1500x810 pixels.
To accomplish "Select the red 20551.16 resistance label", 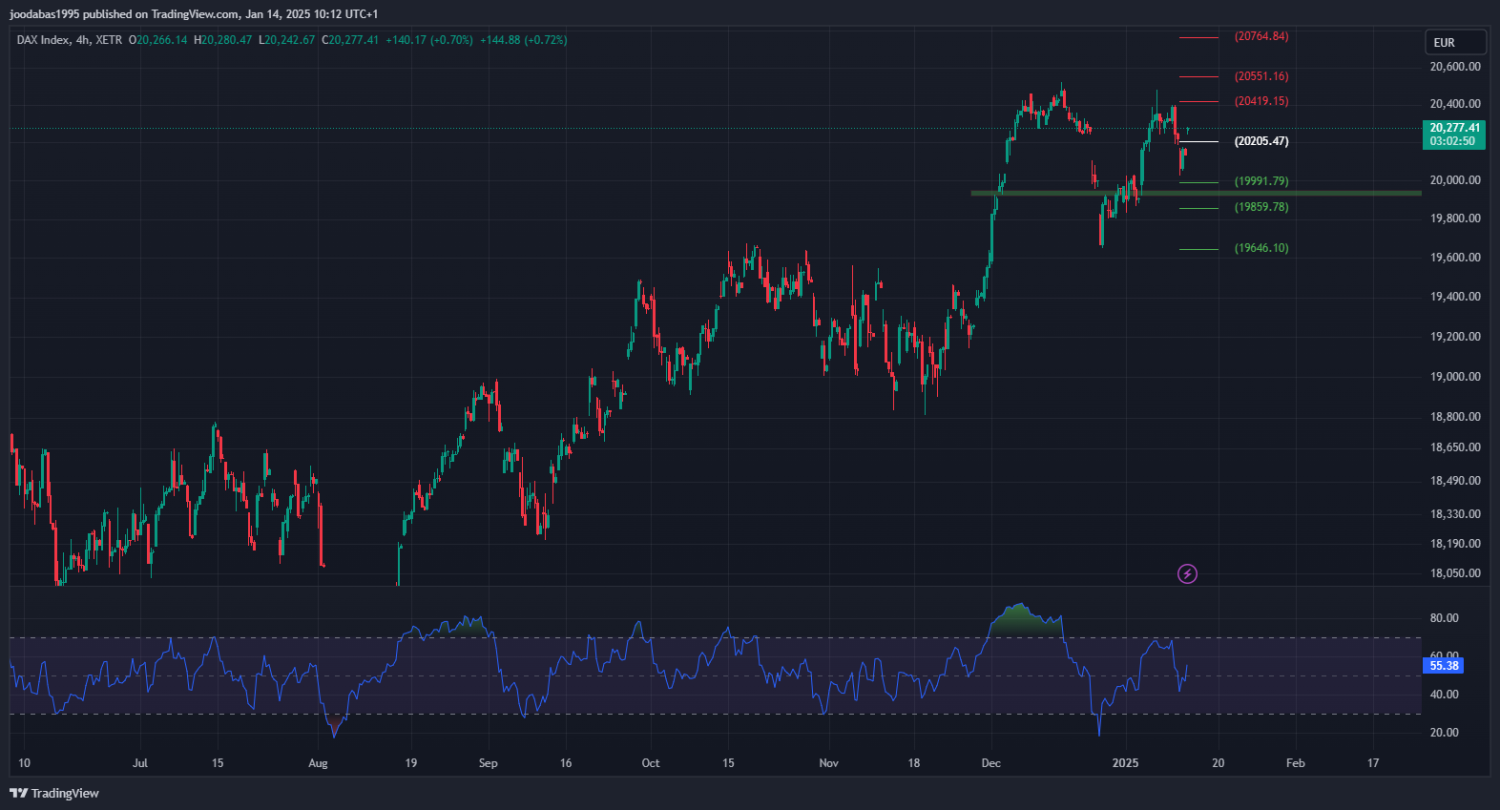I will pyautogui.click(x=1261, y=76).
